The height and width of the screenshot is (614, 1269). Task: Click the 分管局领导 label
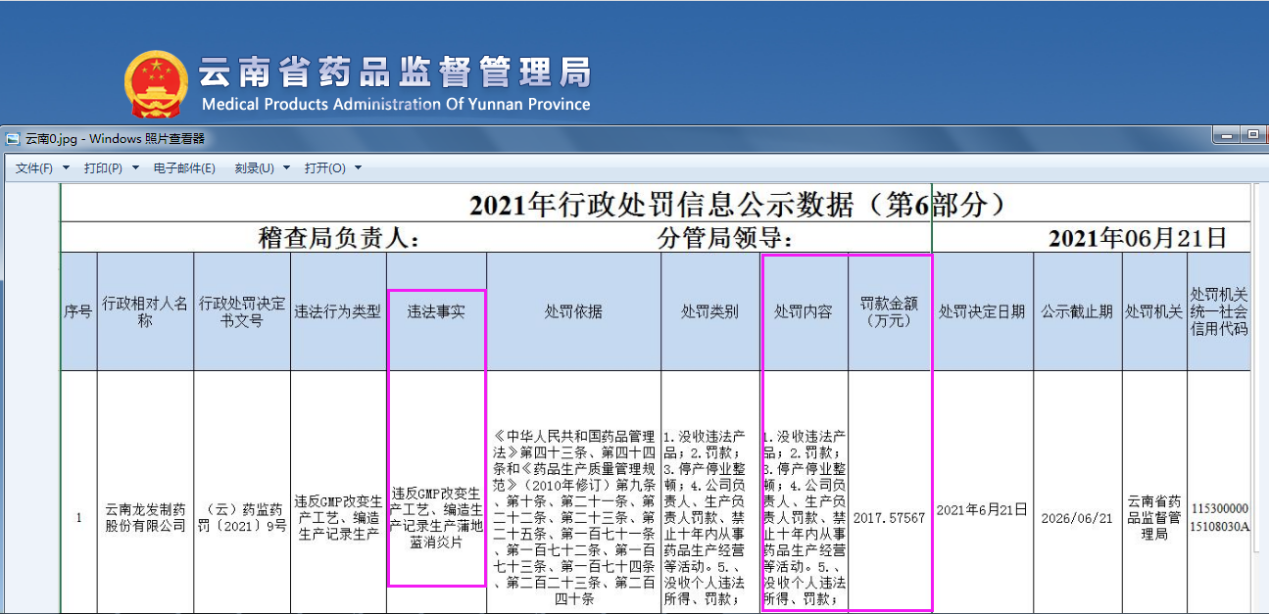(x=725, y=238)
